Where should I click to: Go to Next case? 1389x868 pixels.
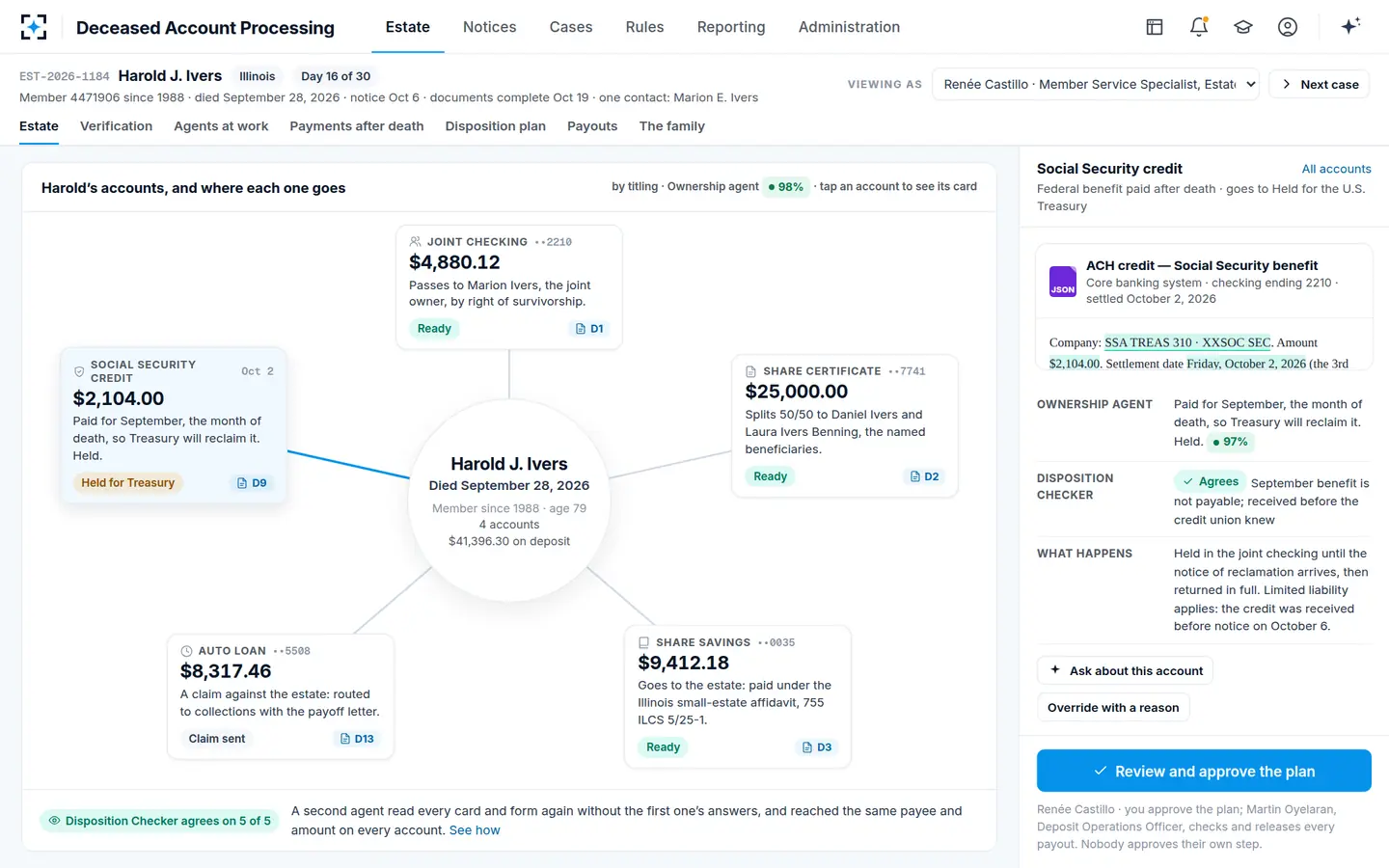pyautogui.click(x=1320, y=84)
